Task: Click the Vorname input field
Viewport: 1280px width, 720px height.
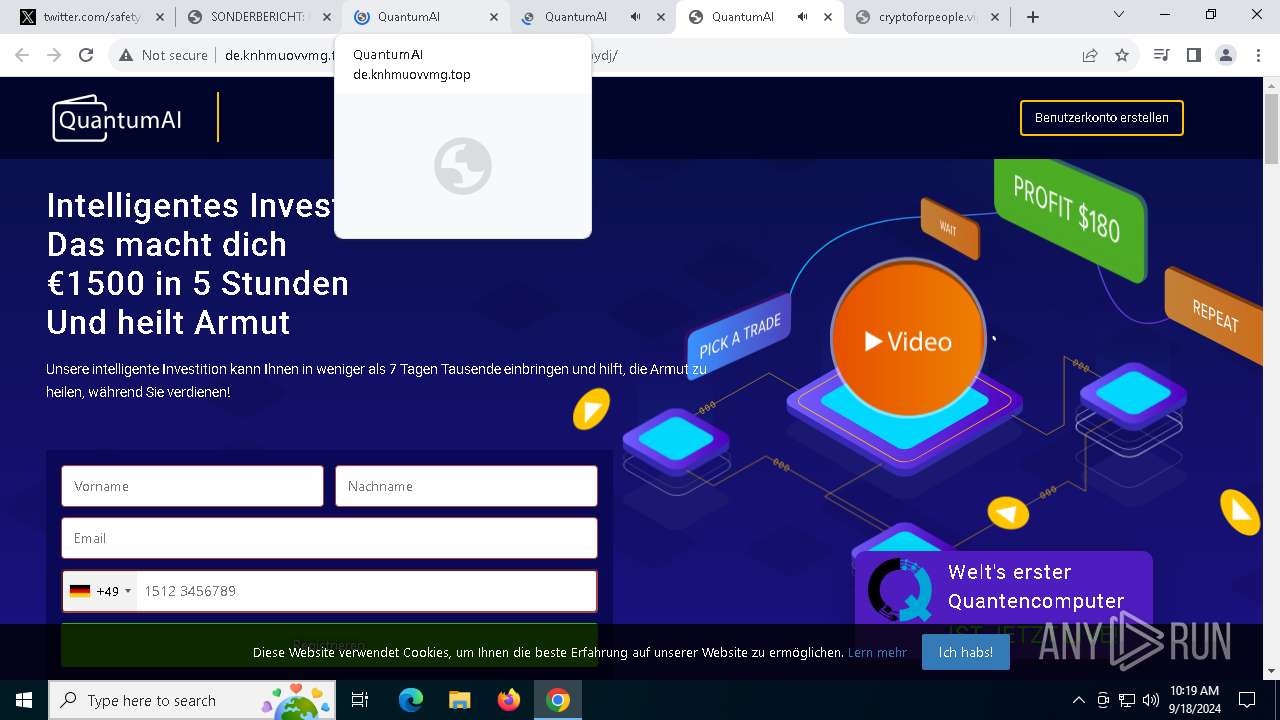Action: 192,486
